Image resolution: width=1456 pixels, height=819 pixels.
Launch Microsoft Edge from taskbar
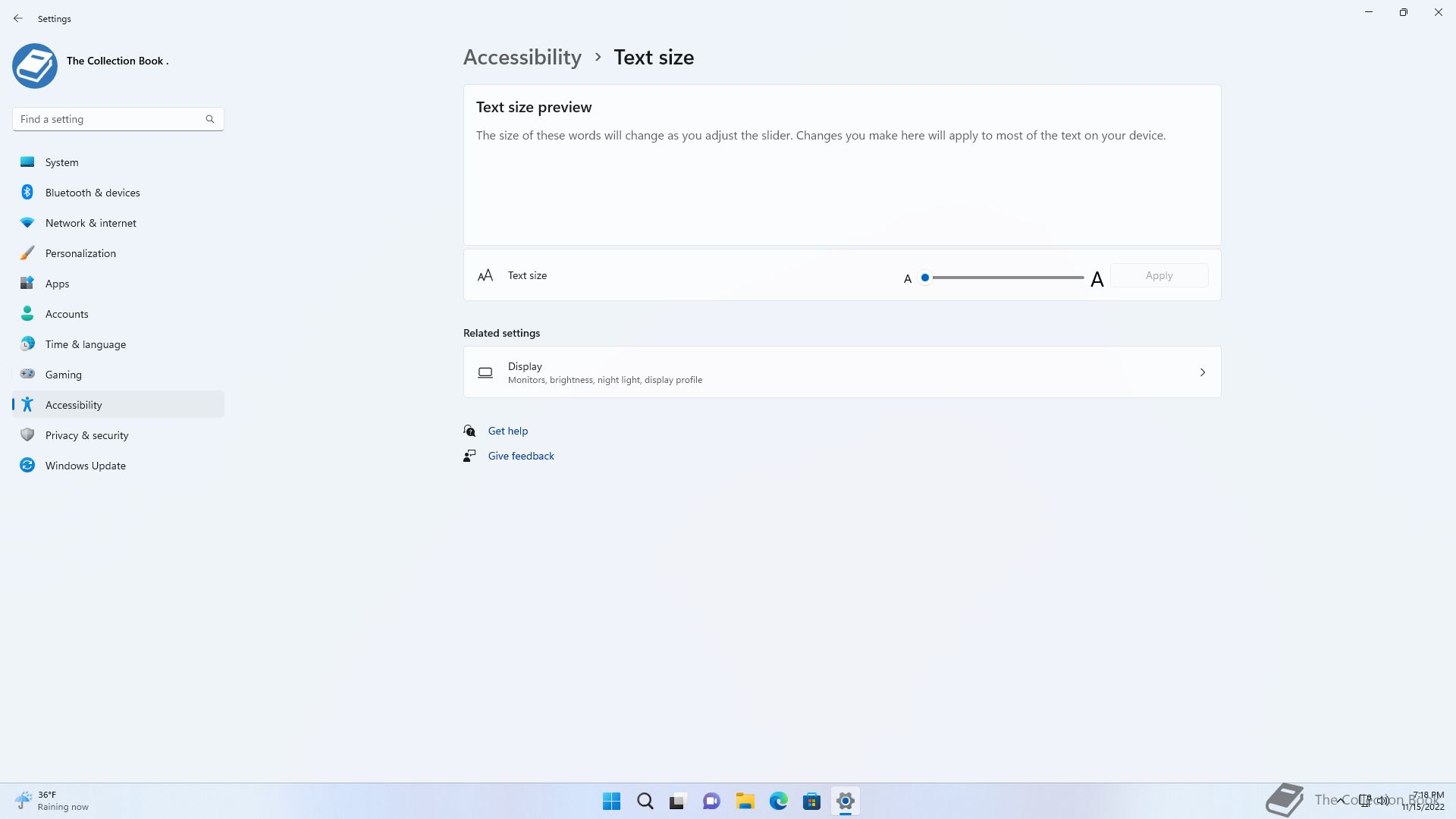pyautogui.click(x=779, y=801)
